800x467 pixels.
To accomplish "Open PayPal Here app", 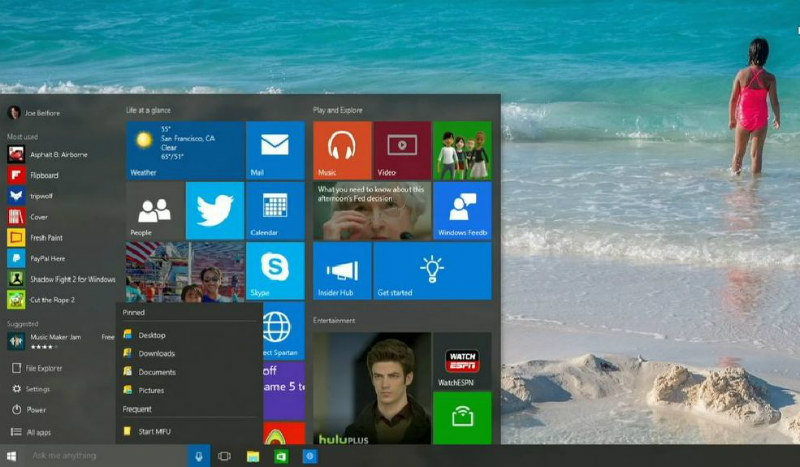I will 37,258.
